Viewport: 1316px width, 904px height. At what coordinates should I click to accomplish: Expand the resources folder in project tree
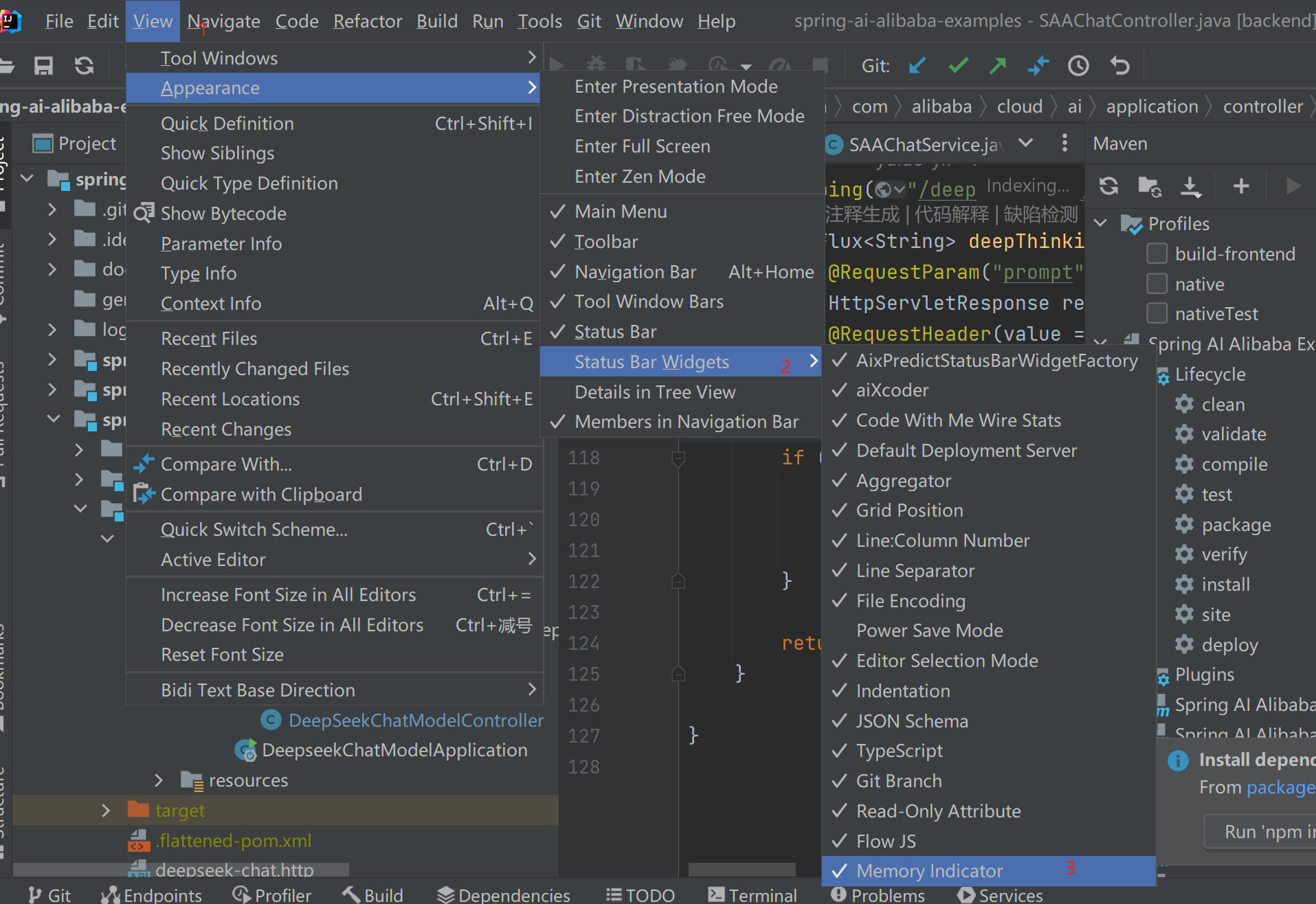click(x=159, y=780)
